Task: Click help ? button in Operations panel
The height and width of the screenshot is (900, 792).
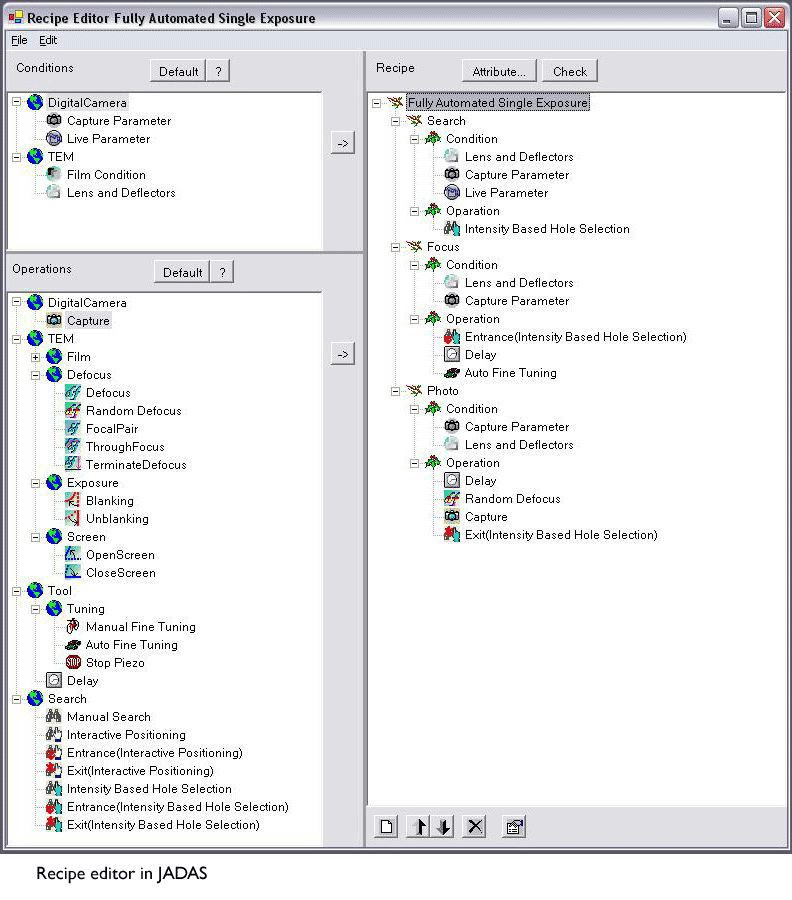Action: (223, 272)
